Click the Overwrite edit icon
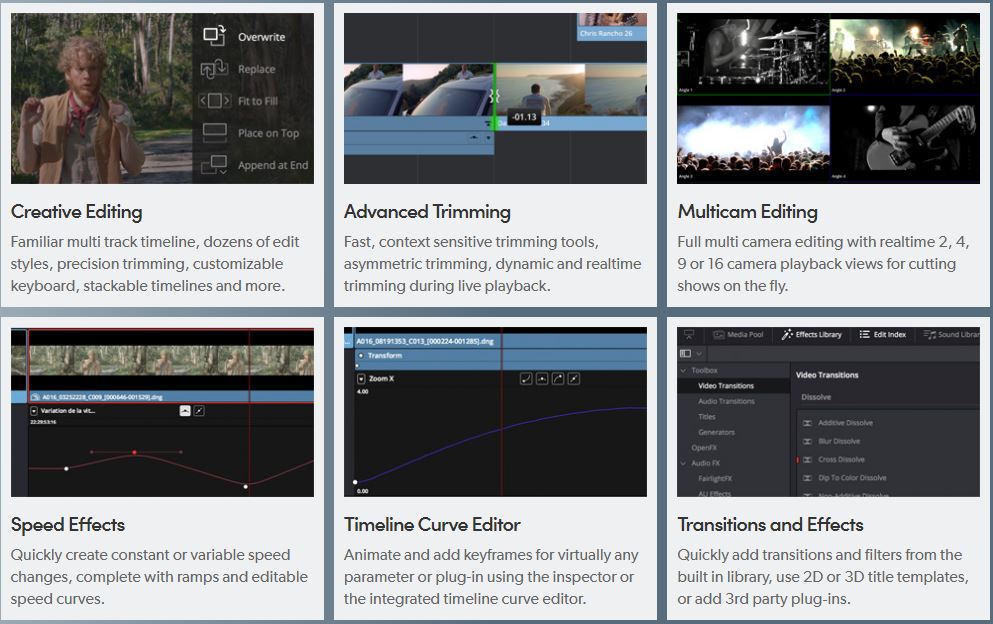993x624 pixels. [x=214, y=35]
